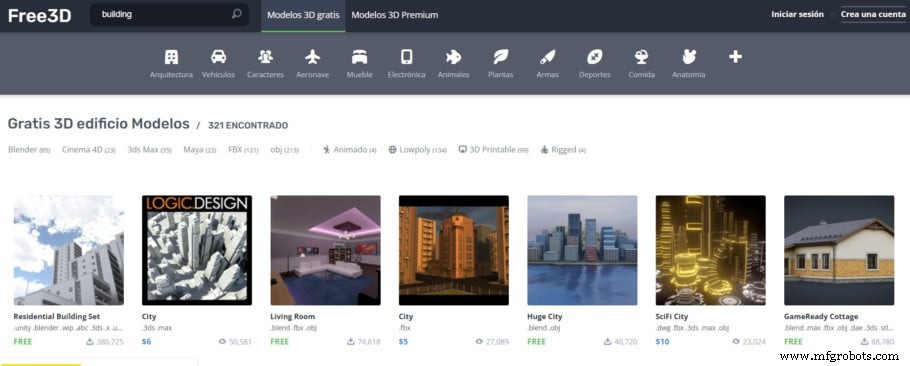Click download icon beside 88,780
This screenshot has width=910, height=366.
(x=864, y=342)
